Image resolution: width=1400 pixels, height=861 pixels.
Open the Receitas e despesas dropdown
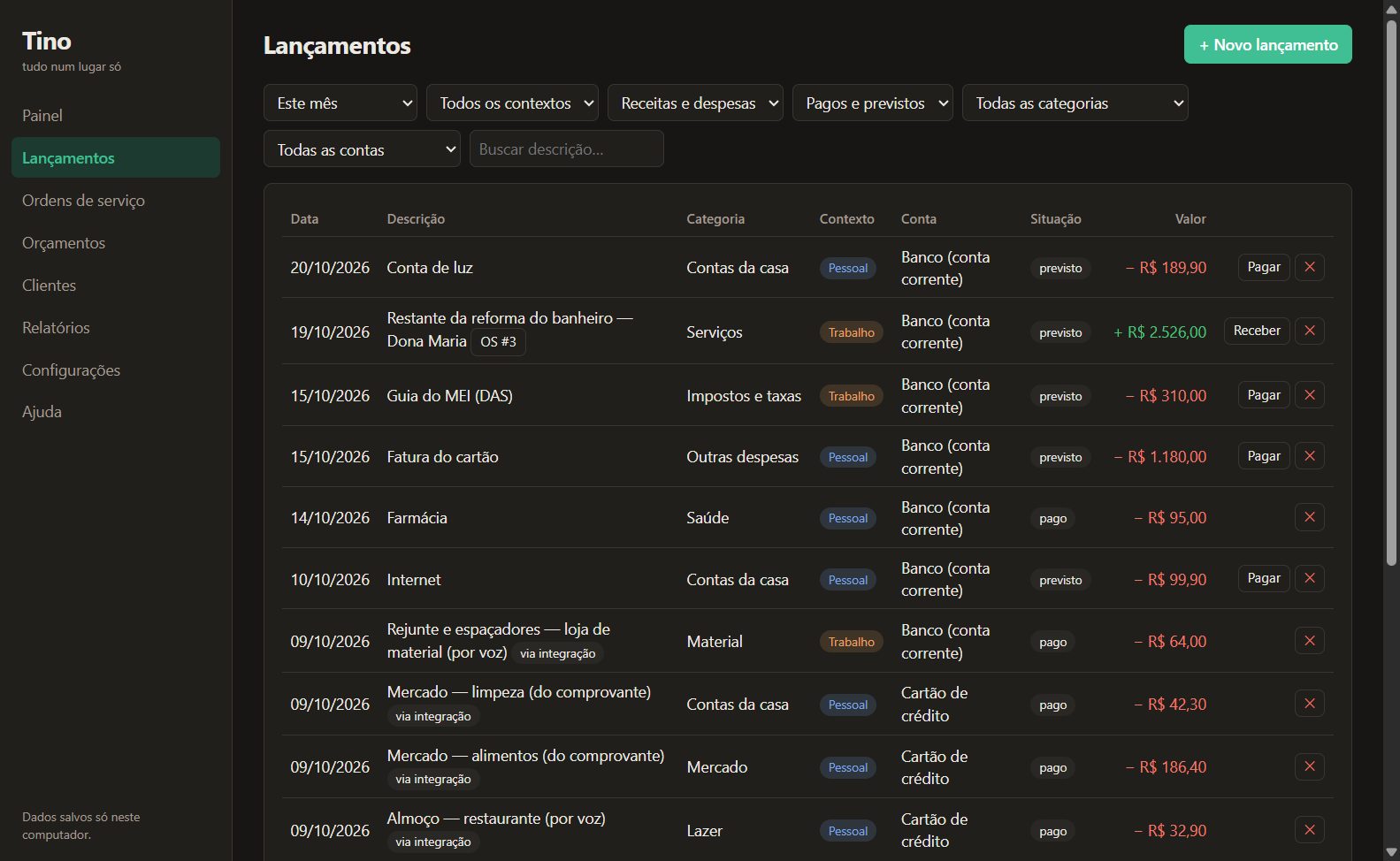pos(695,103)
